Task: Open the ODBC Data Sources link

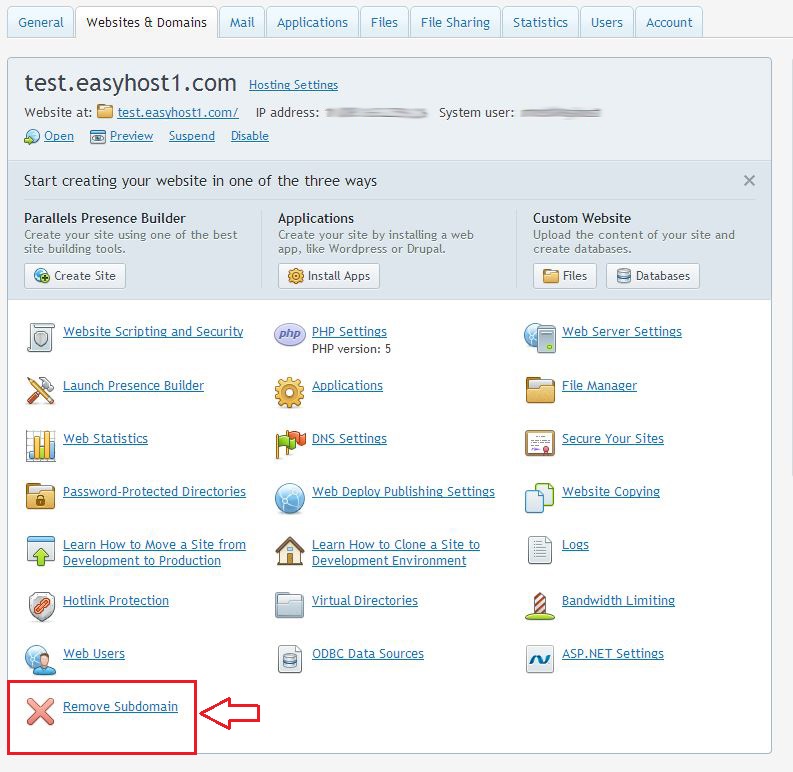Action: (368, 654)
